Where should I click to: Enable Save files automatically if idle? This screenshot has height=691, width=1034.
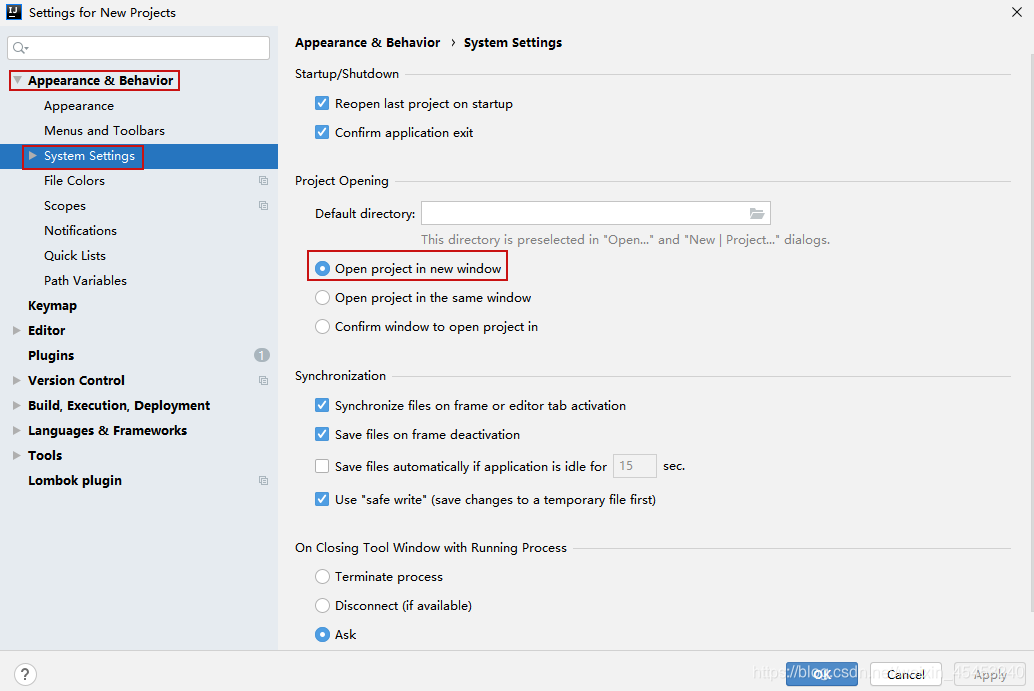[322, 466]
